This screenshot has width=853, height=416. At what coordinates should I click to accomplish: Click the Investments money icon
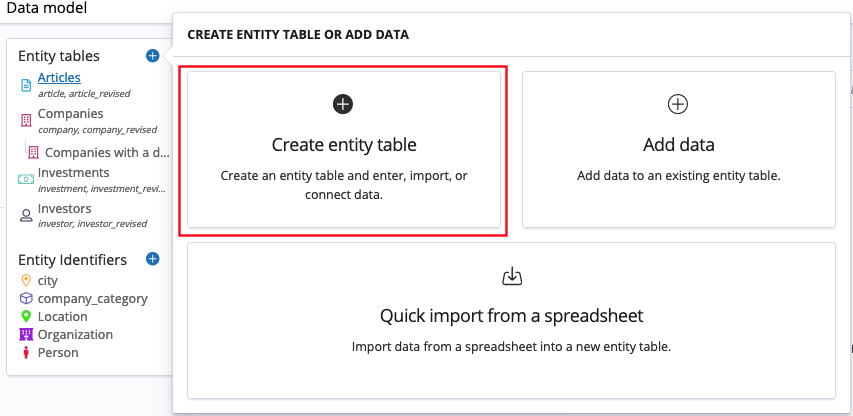27,179
